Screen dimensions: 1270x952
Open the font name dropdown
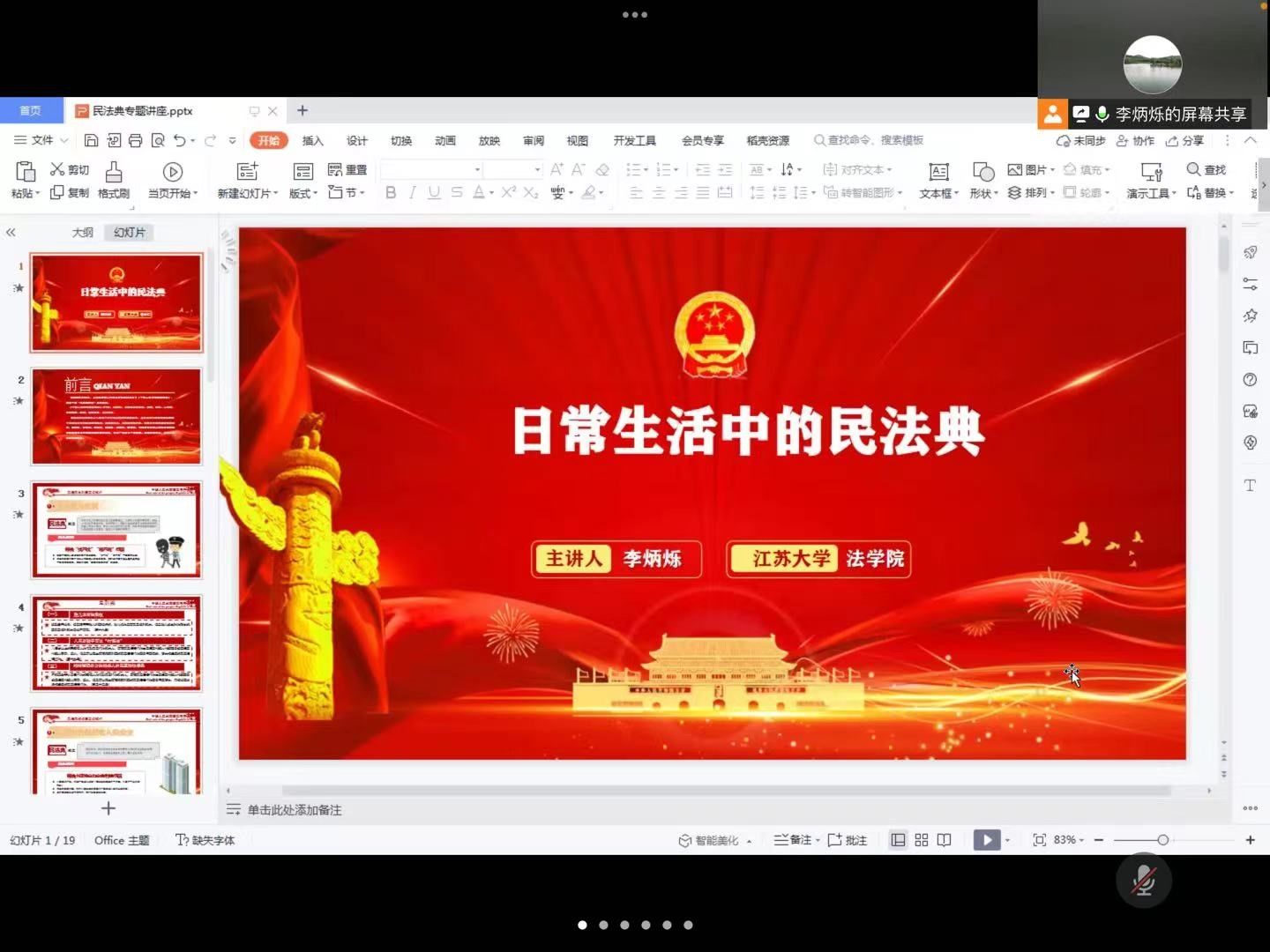click(477, 169)
